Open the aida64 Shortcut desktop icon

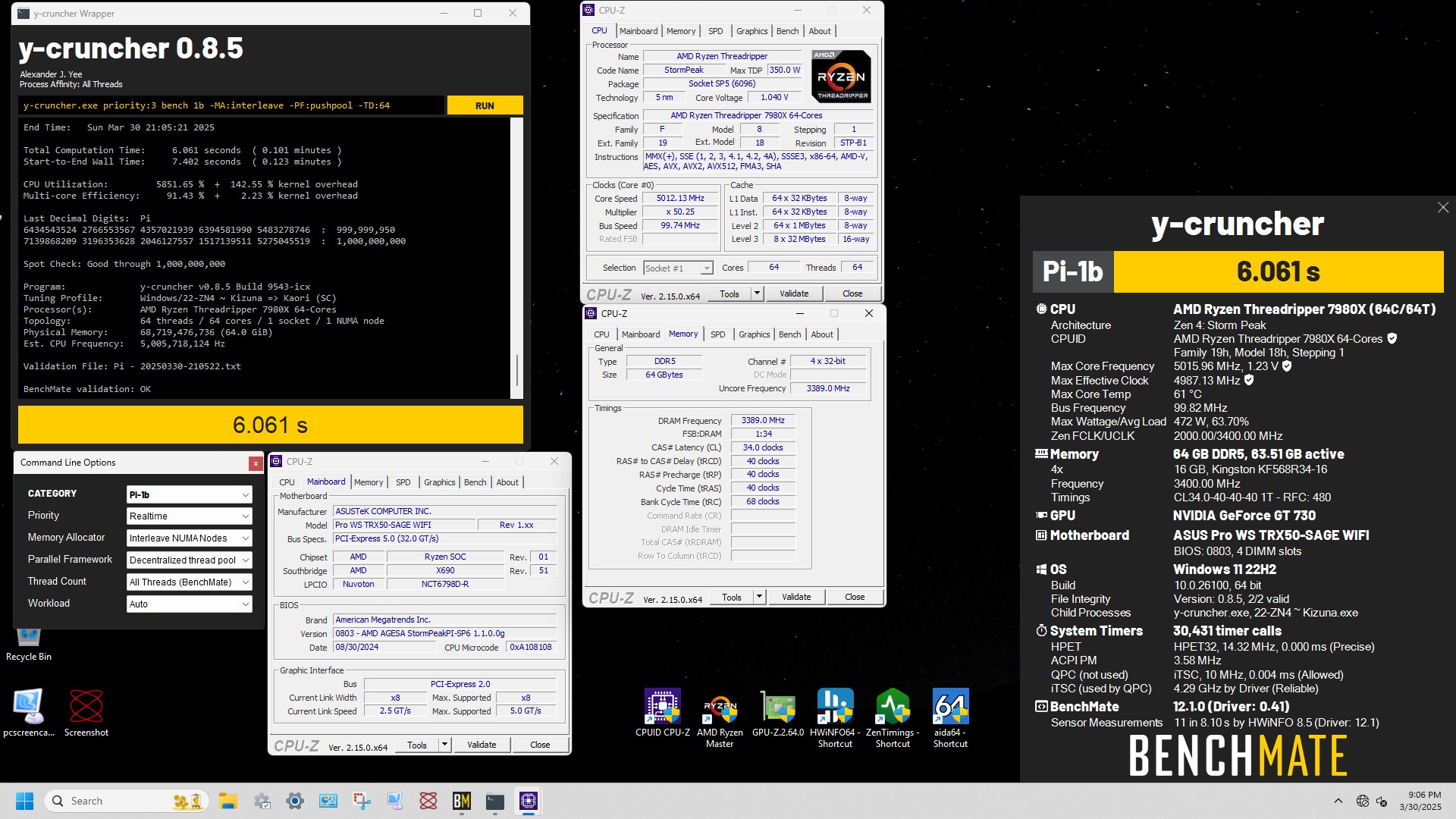click(950, 718)
